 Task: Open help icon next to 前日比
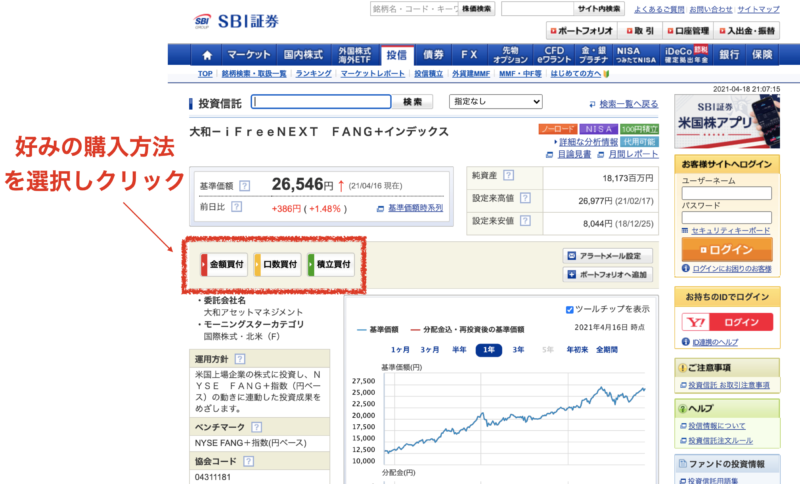tap(236, 207)
